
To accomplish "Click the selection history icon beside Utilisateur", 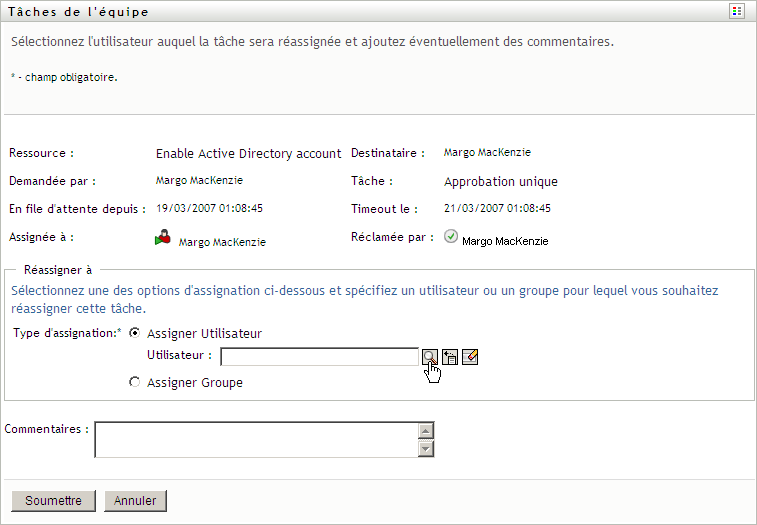I will [450, 357].
